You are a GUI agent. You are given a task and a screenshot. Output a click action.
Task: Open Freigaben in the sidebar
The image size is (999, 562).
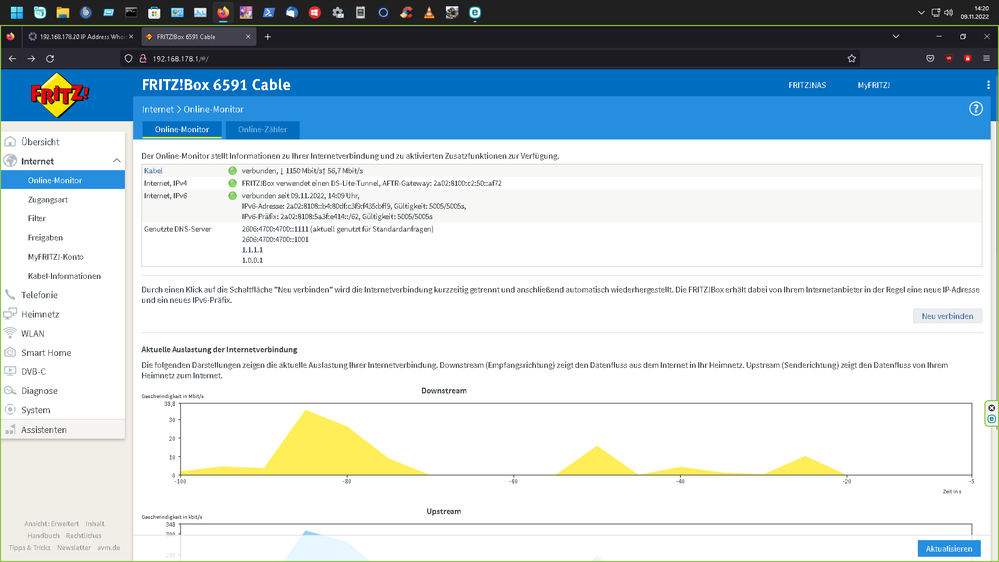point(45,238)
